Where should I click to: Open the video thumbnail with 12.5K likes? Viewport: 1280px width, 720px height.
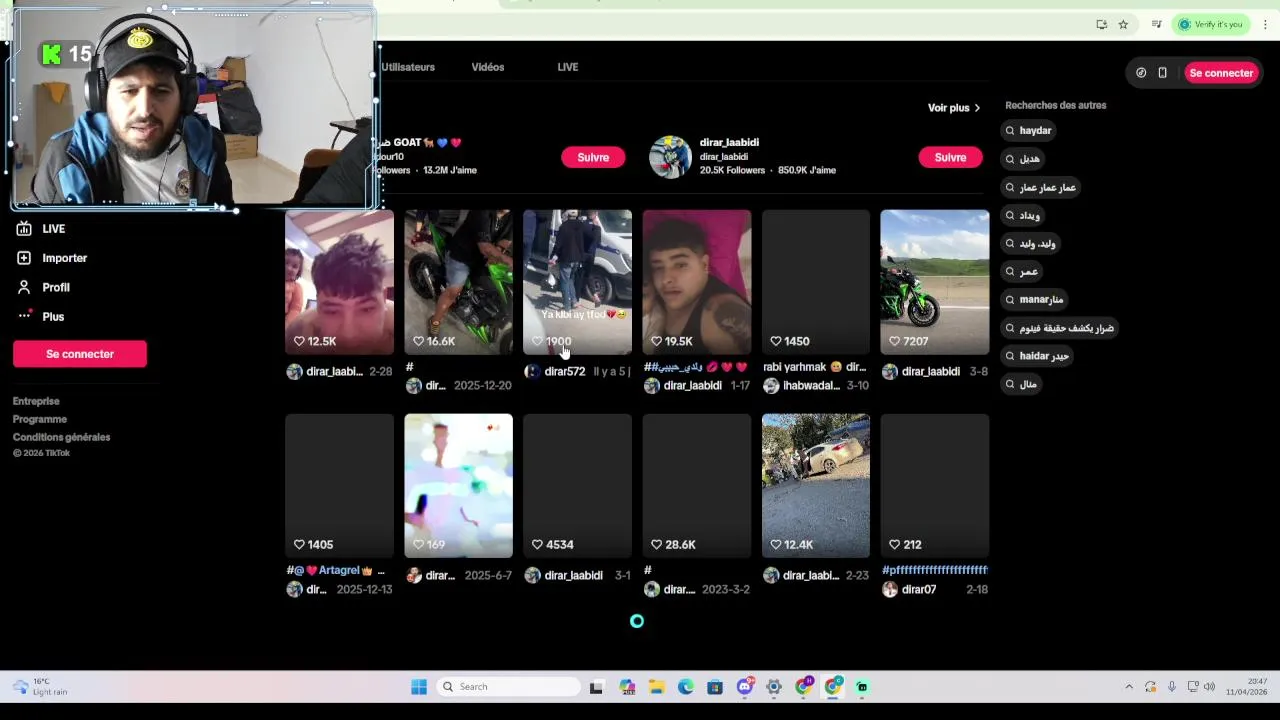click(339, 282)
